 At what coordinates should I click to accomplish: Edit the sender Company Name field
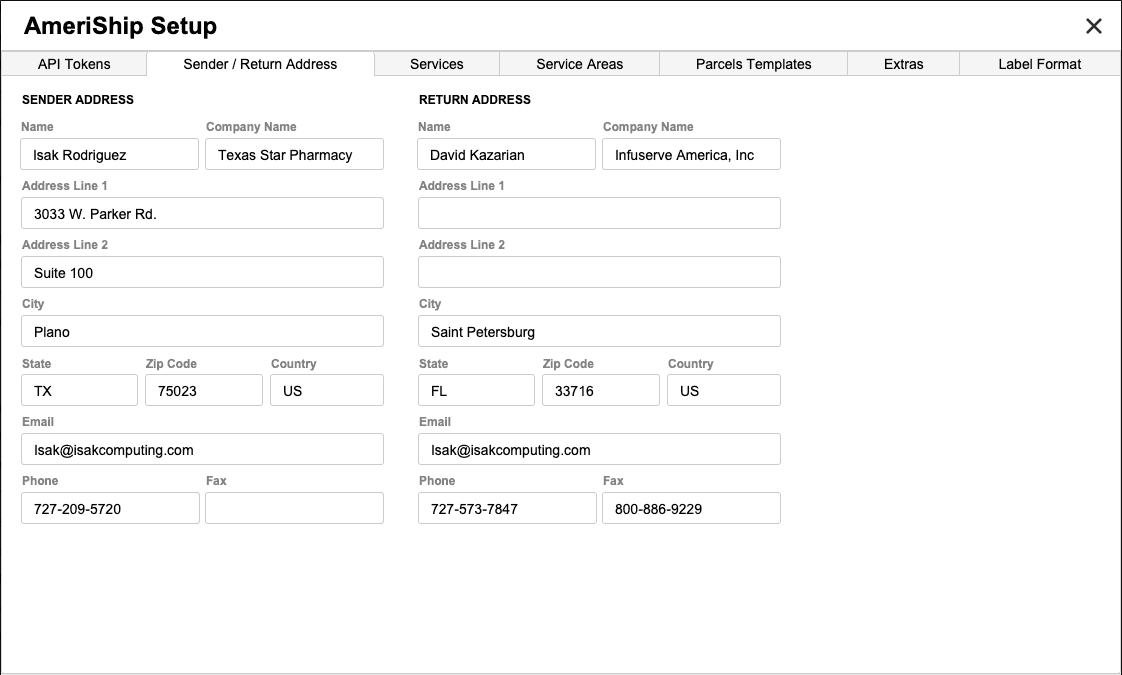point(294,155)
